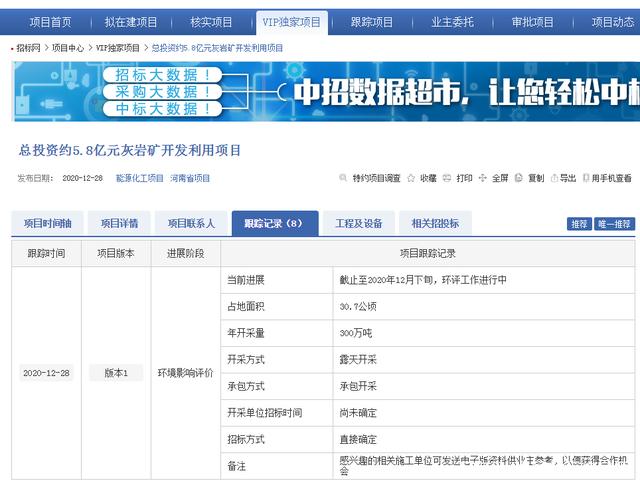Click the 收藏 text link

coord(428,178)
